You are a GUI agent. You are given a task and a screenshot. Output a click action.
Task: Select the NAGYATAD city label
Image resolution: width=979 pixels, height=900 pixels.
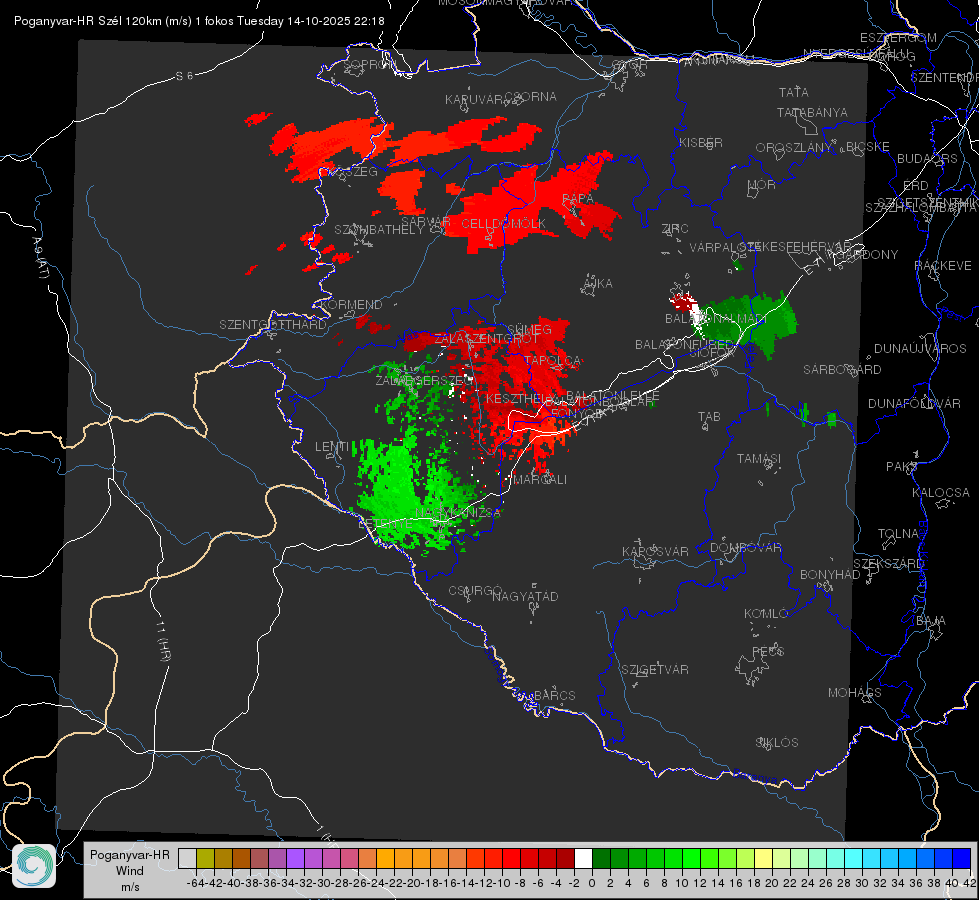525,596
